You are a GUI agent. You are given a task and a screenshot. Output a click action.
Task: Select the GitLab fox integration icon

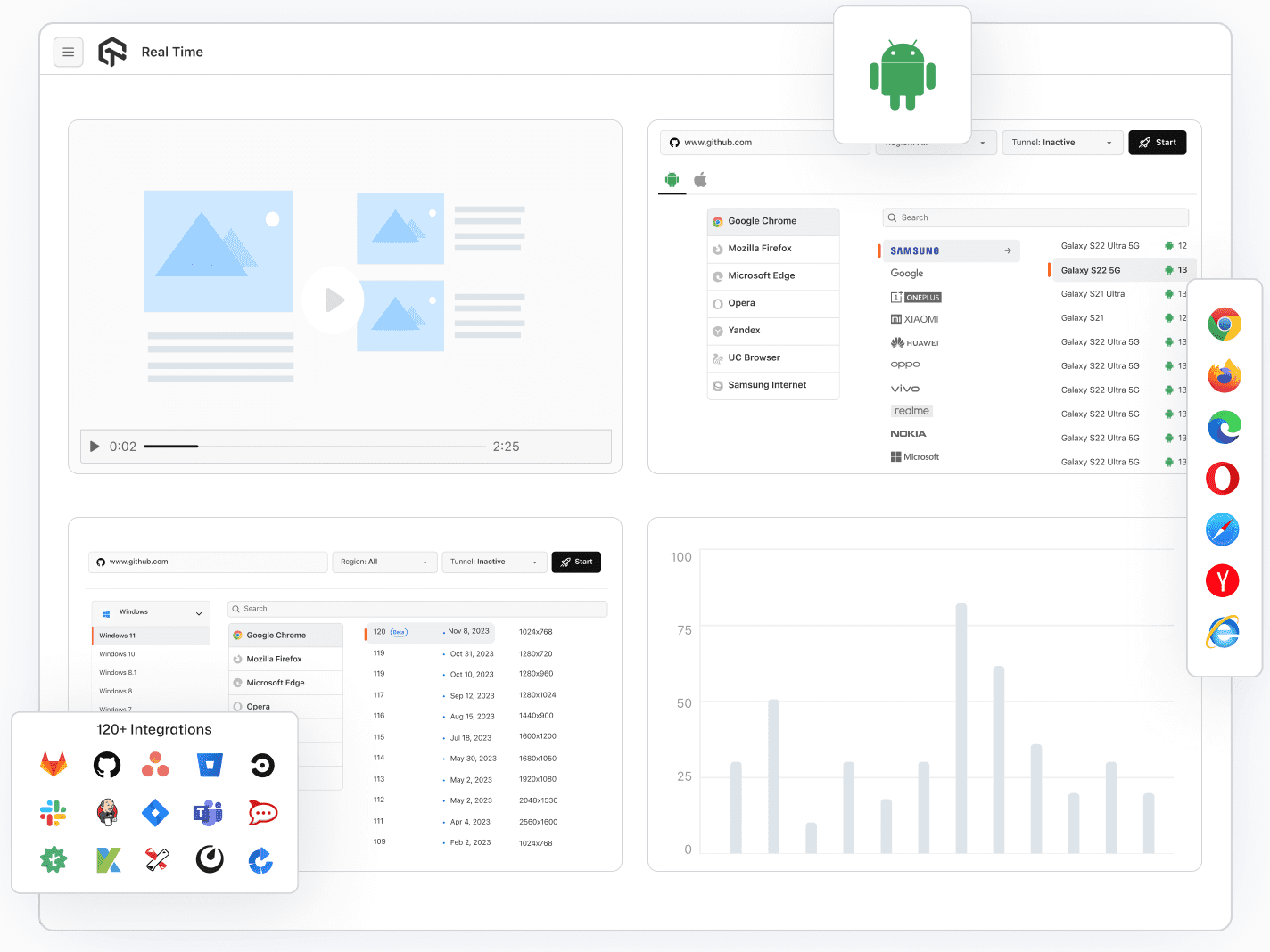click(x=54, y=764)
